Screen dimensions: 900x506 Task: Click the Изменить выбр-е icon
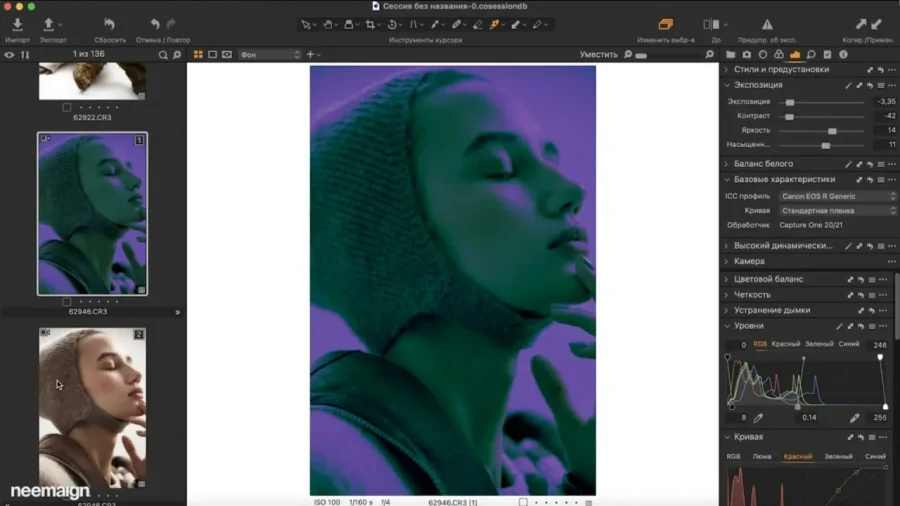click(x=665, y=24)
